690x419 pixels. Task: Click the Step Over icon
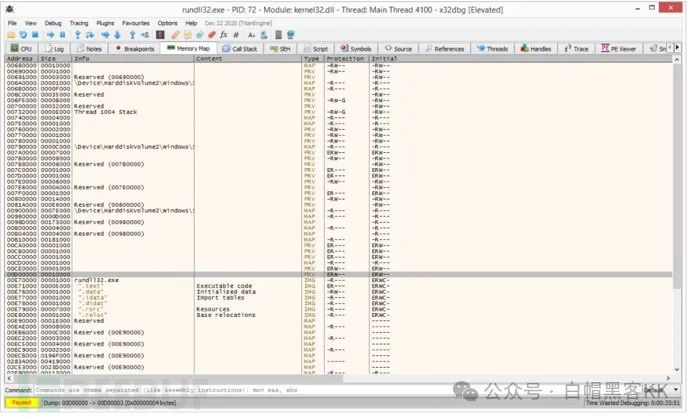coord(90,35)
